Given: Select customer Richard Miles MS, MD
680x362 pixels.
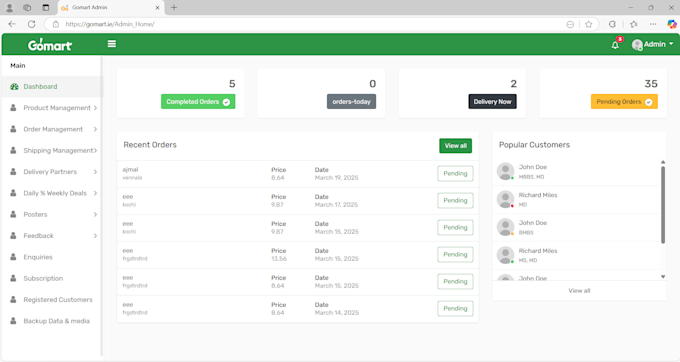Looking at the screenshot, I should click(x=576, y=255).
